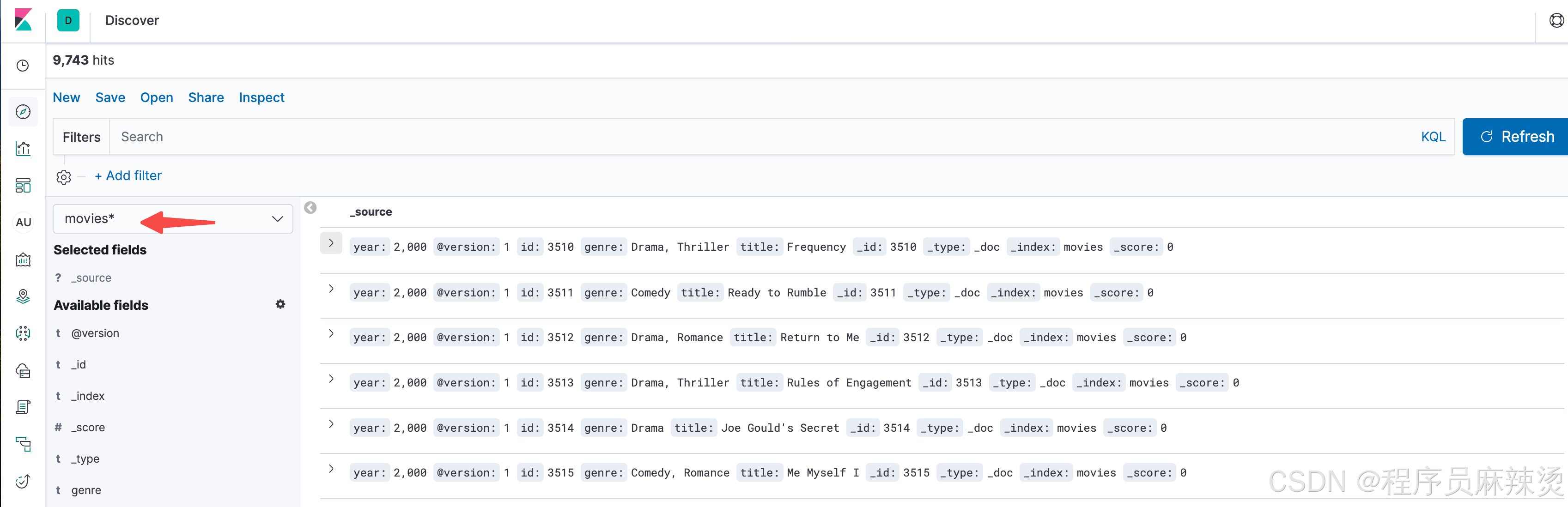Open the help lifebuoy icon at top right
Screen dimensions: 1568x507
coord(1556,21)
